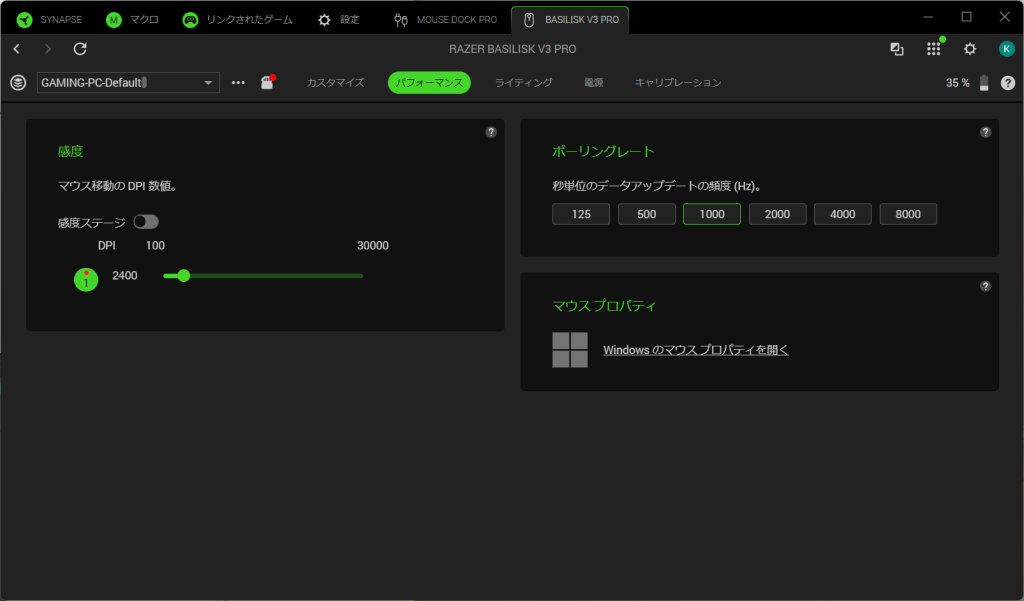Image resolution: width=1024 pixels, height=601 pixels.
Task: Refresh the page with the reload icon
Action: (80, 49)
